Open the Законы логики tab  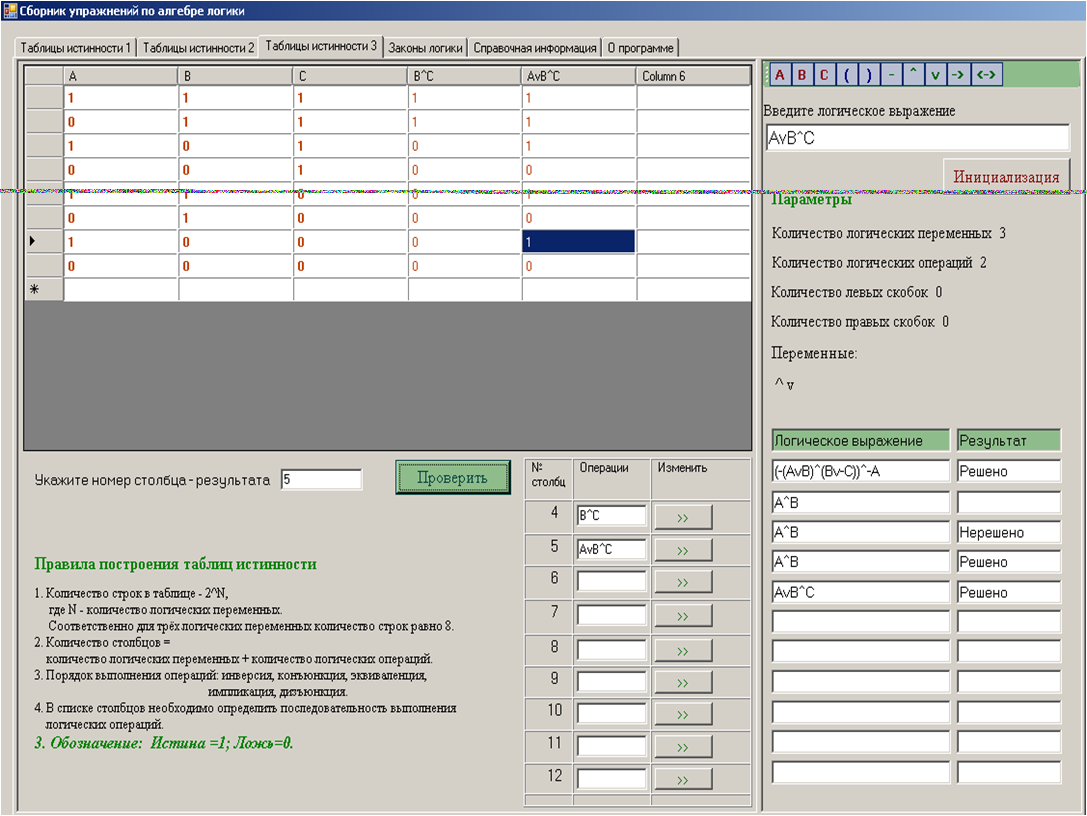click(425, 48)
